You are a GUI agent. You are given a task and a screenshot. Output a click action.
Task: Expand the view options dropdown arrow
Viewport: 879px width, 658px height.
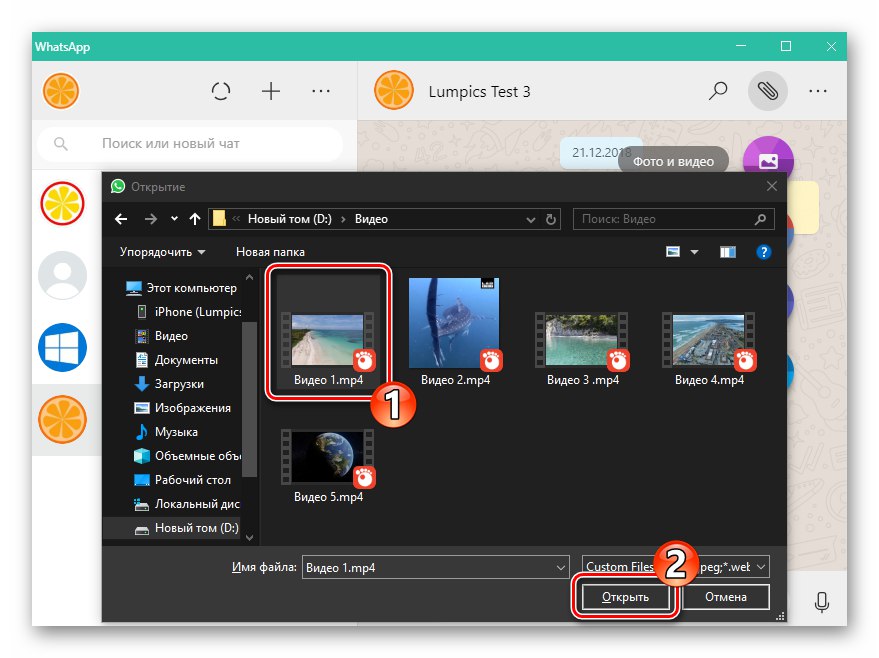694,252
